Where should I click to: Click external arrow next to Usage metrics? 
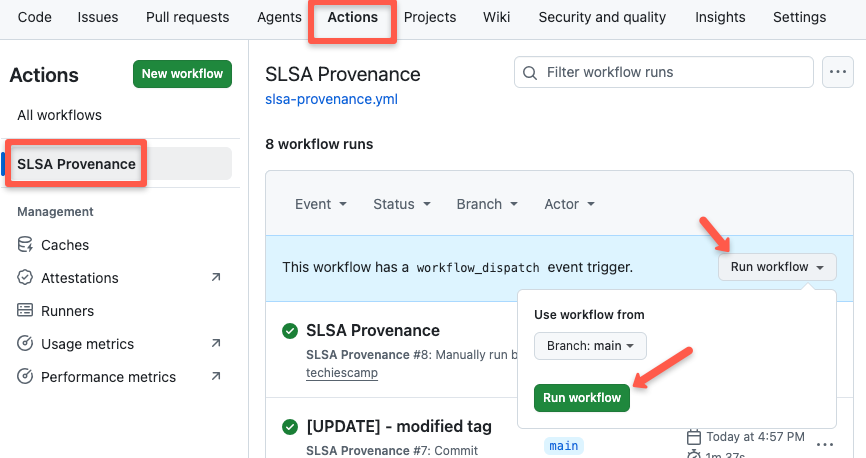point(216,343)
